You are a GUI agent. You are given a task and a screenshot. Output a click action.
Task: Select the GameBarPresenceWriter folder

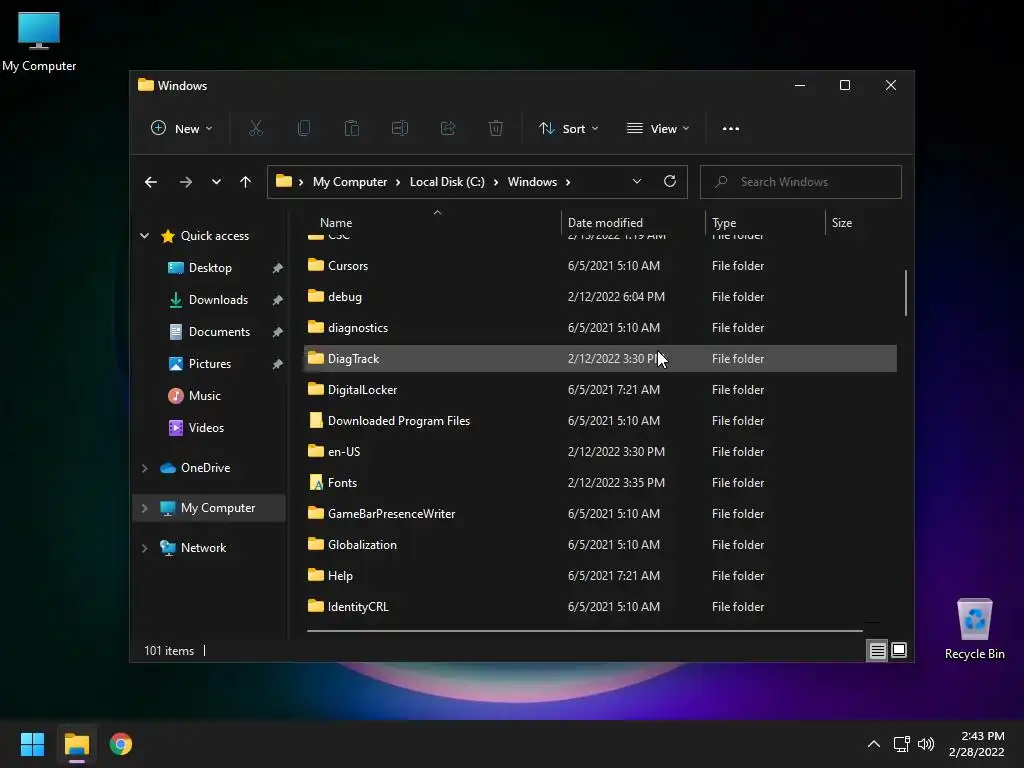point(600,514)
